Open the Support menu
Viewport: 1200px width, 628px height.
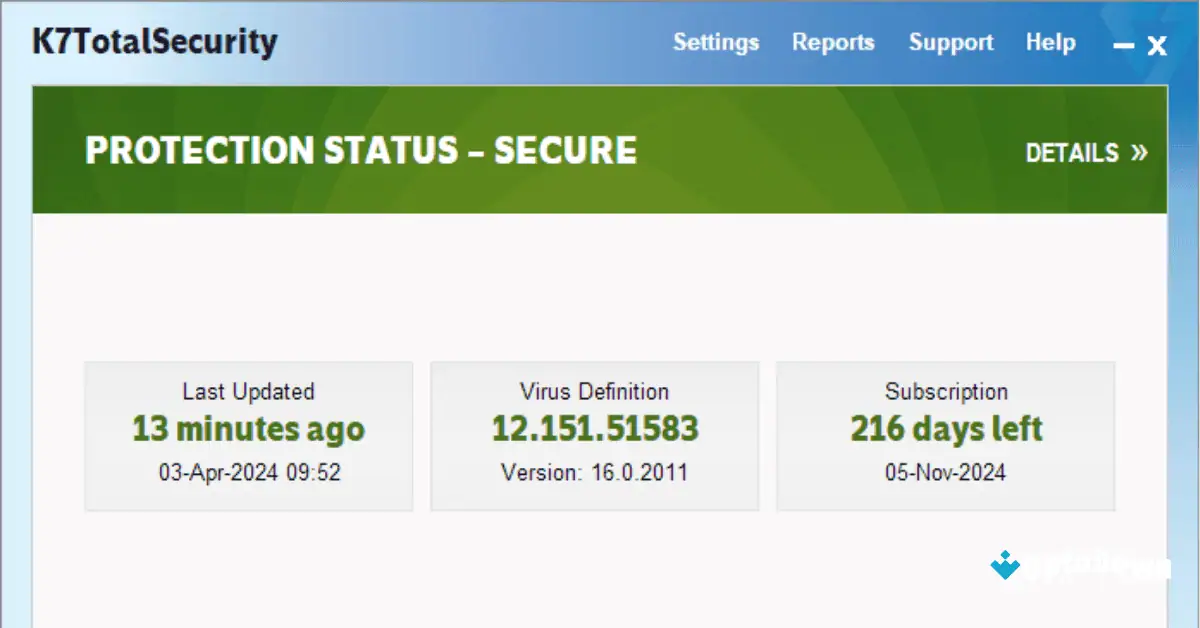click(x=951, y=42)
